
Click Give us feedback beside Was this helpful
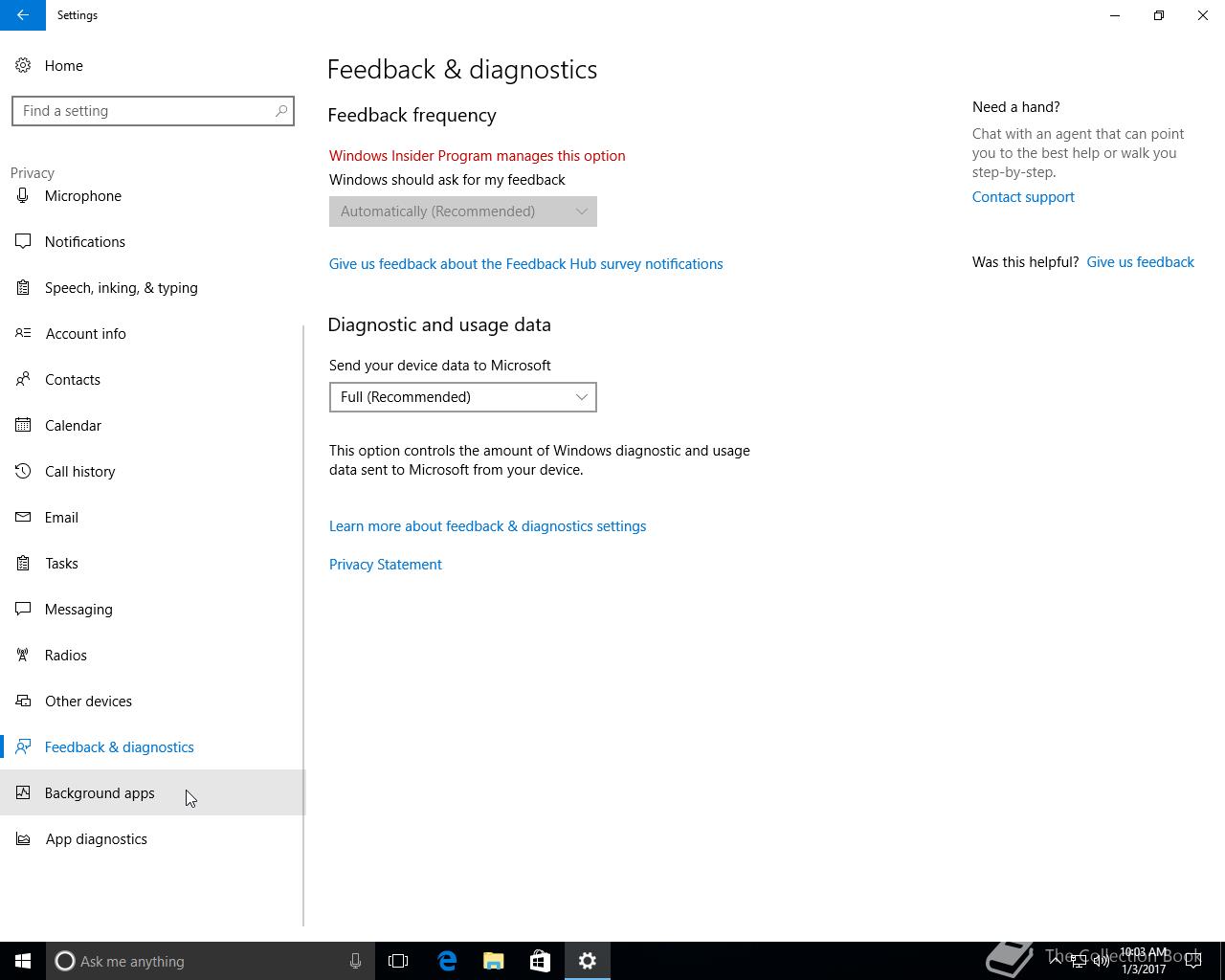tap(1141, 262)
